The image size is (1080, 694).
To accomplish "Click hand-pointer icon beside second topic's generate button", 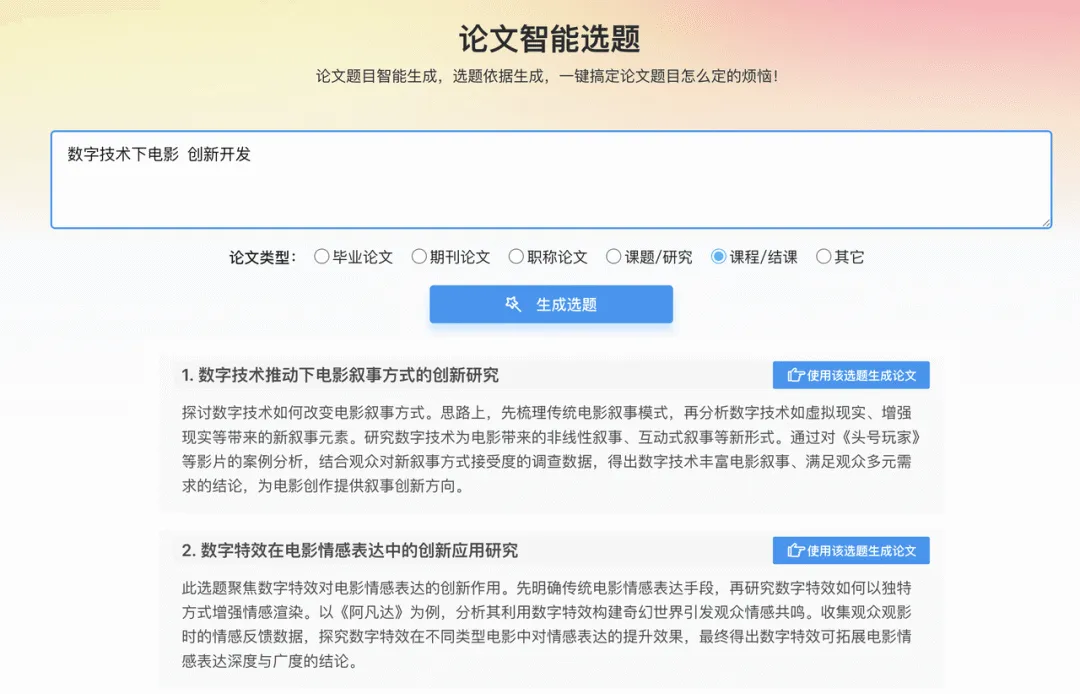I will 796,551.
